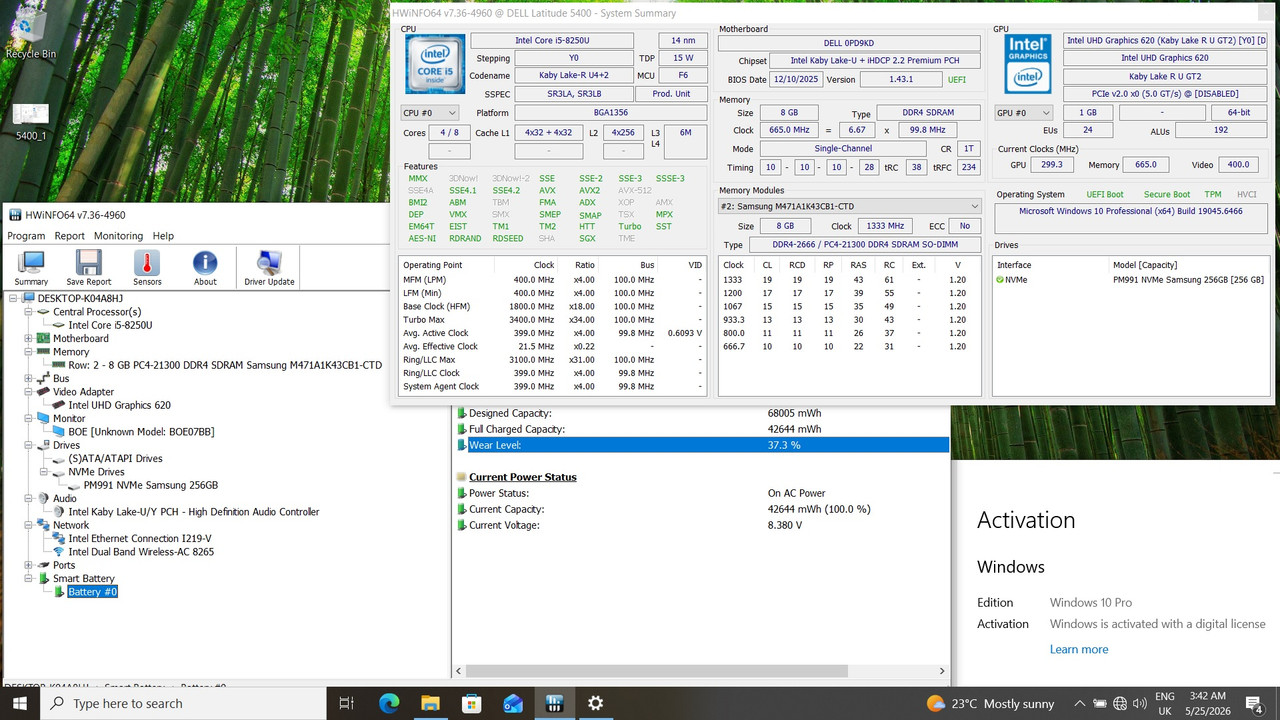
Task: Select PM991 NVMe Samsung 256GB in the tree
Action: [x=150, y=485]
